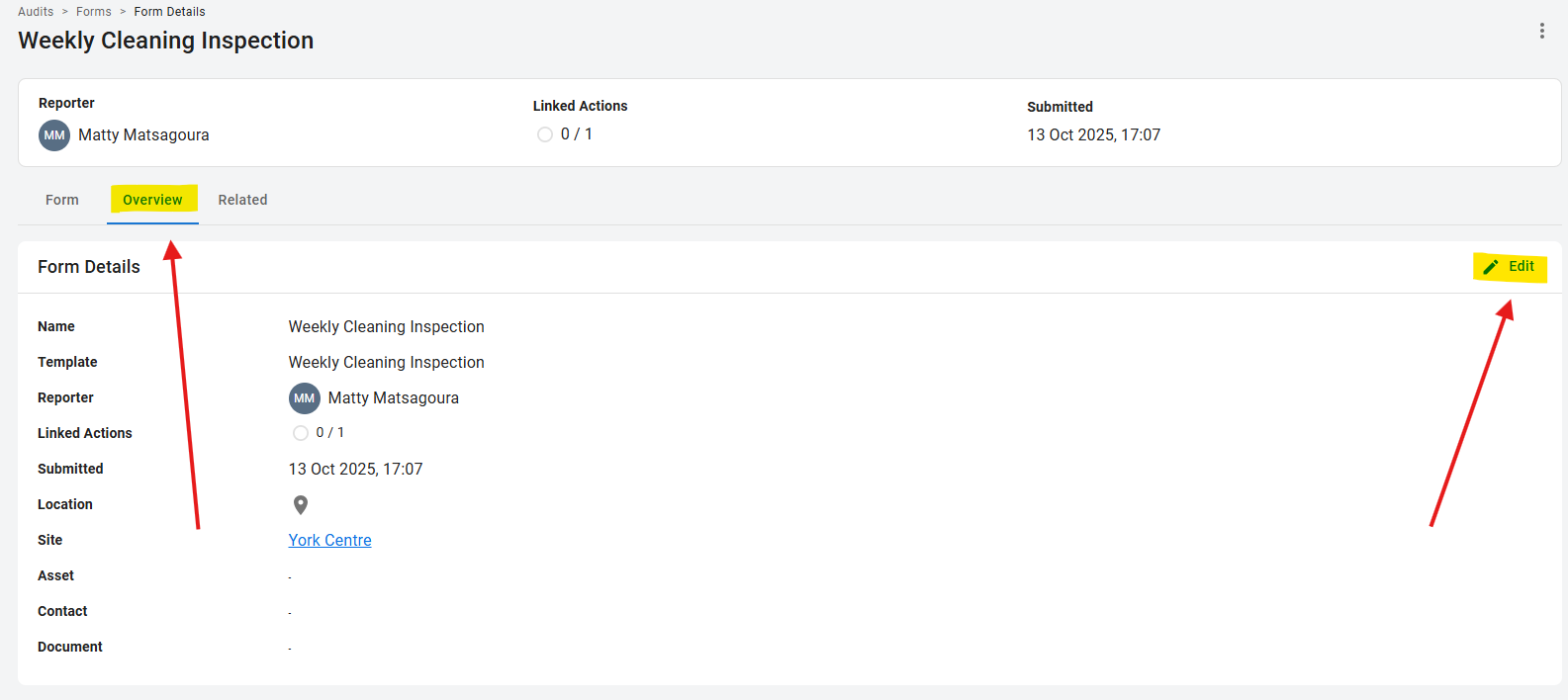The height and width of the screenshot is (700, 1568).
Task: Click the Weekly Cleaning Inspection page title
Action: (165, 41)
